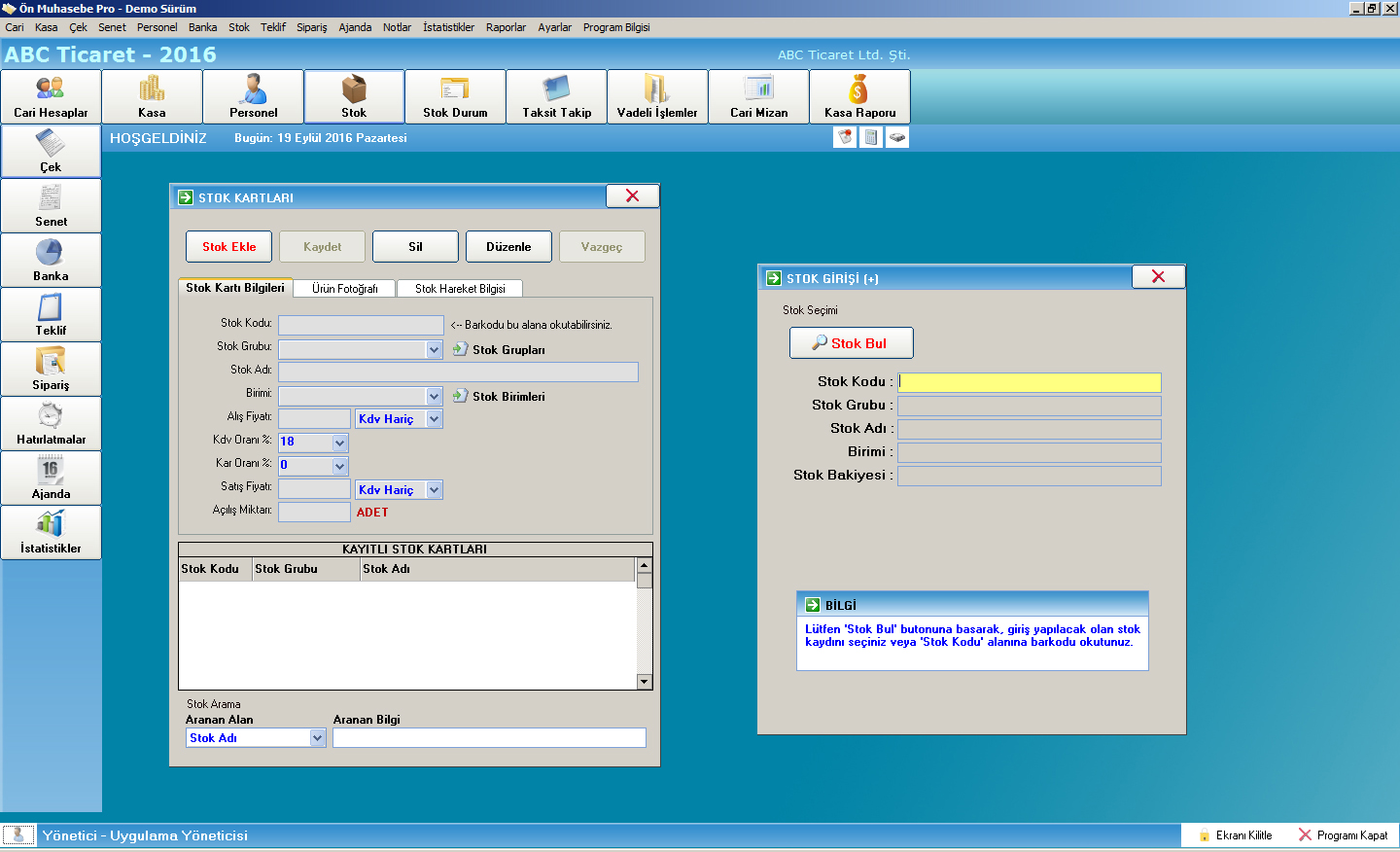
Task: Open the Personel module icon
Action: [x=253, y=96]
